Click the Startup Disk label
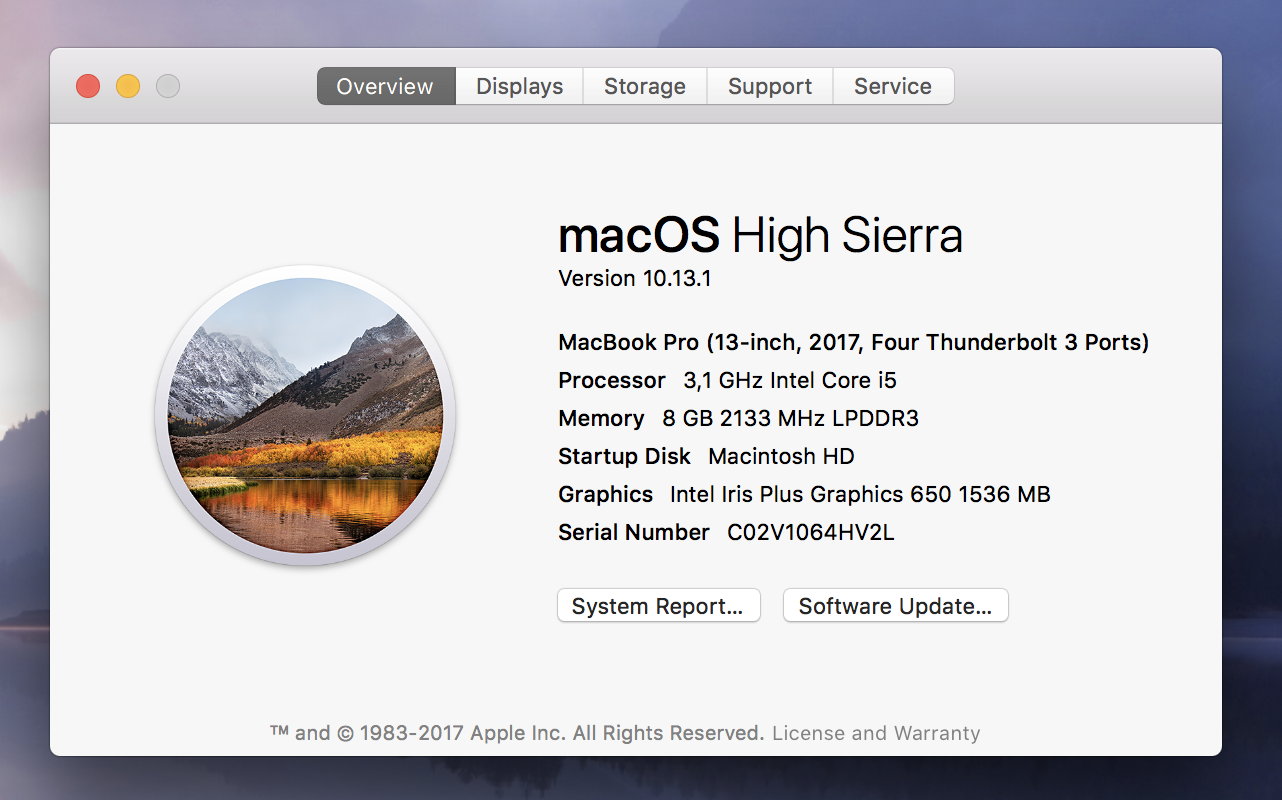This screenshot has width=1282, height=800. [x=624, y=456]
